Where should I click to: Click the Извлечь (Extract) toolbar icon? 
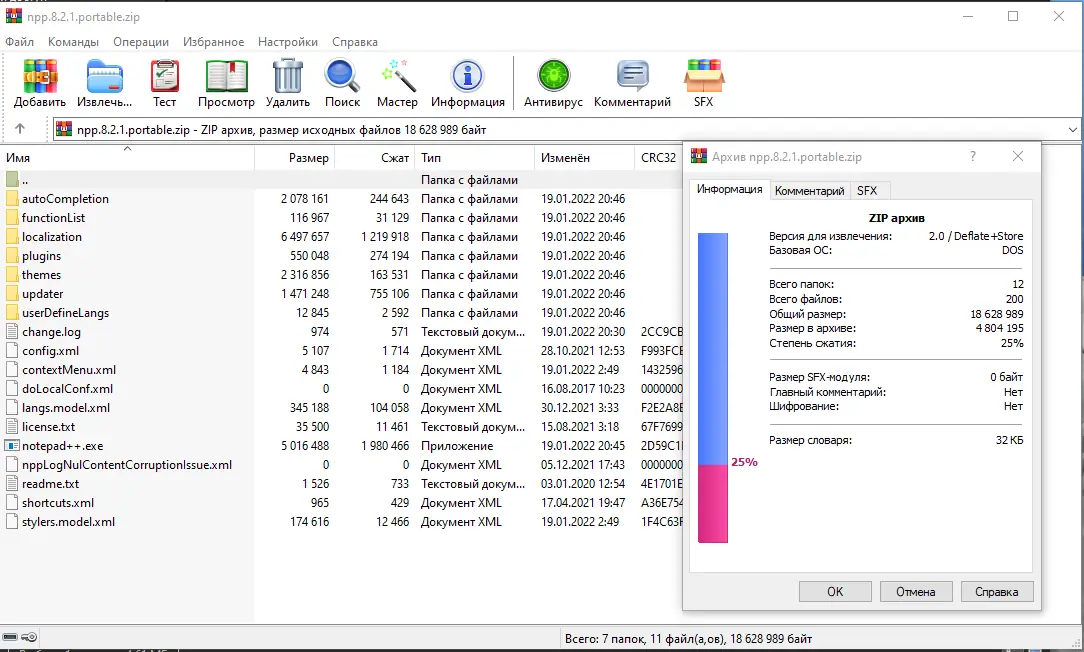(x=104, y=76)
